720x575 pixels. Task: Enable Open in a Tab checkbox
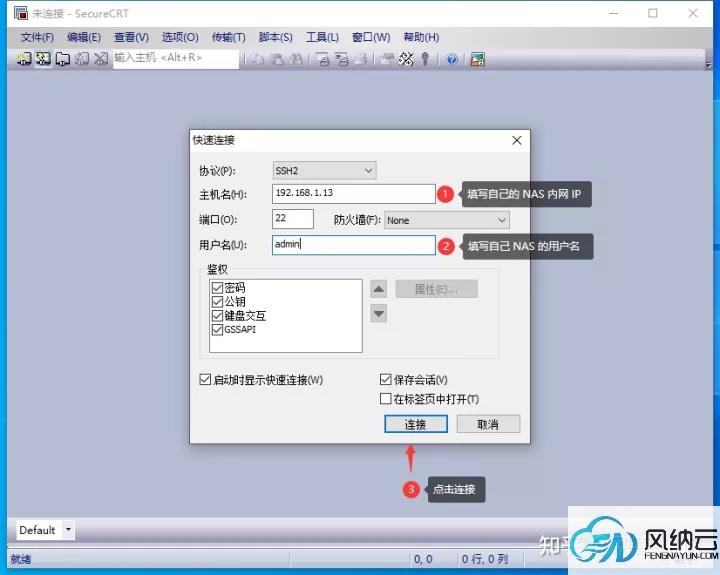[x=386, y=399]
